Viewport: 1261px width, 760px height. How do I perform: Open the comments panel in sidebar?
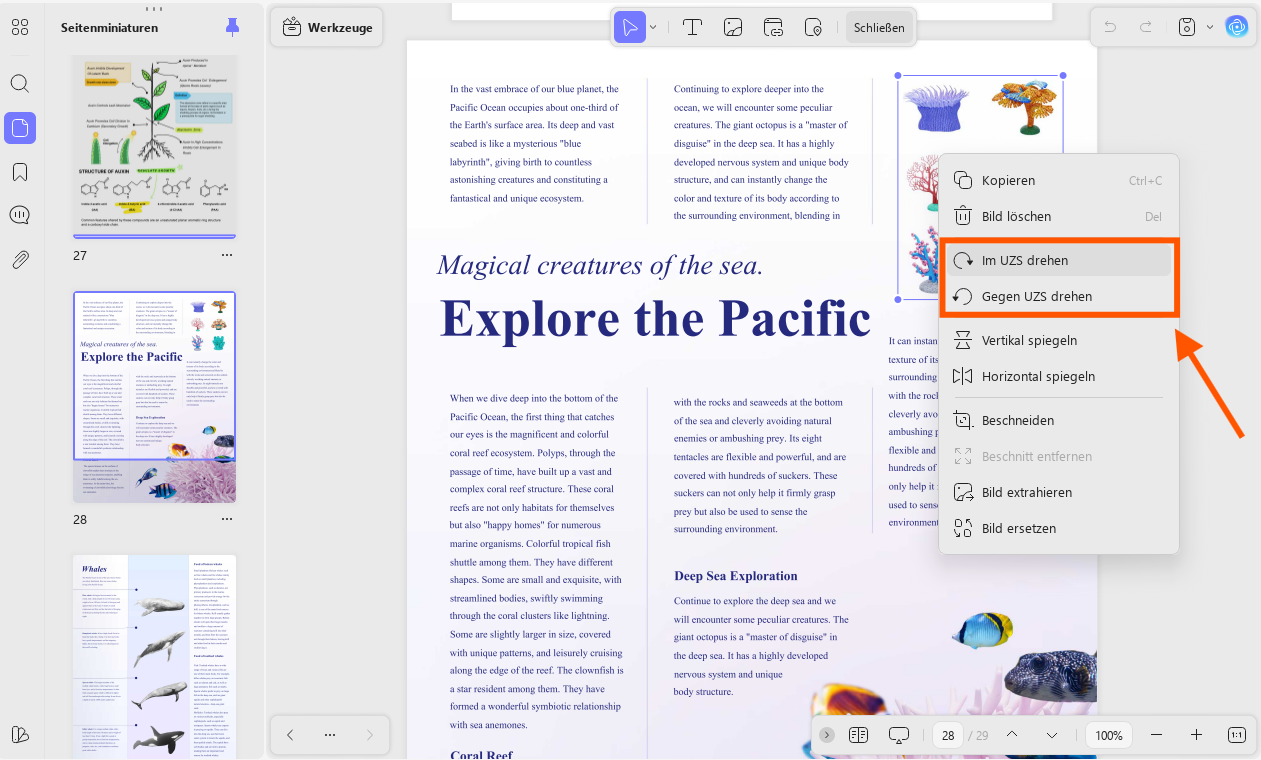20,216
